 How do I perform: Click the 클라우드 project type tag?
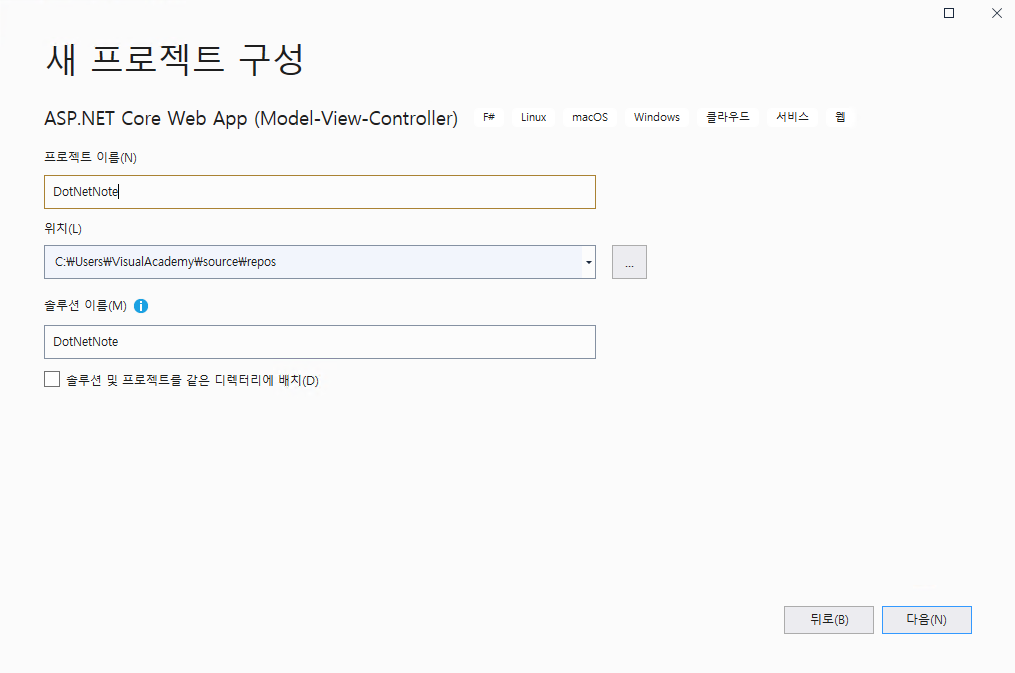[x=727, y=117]
